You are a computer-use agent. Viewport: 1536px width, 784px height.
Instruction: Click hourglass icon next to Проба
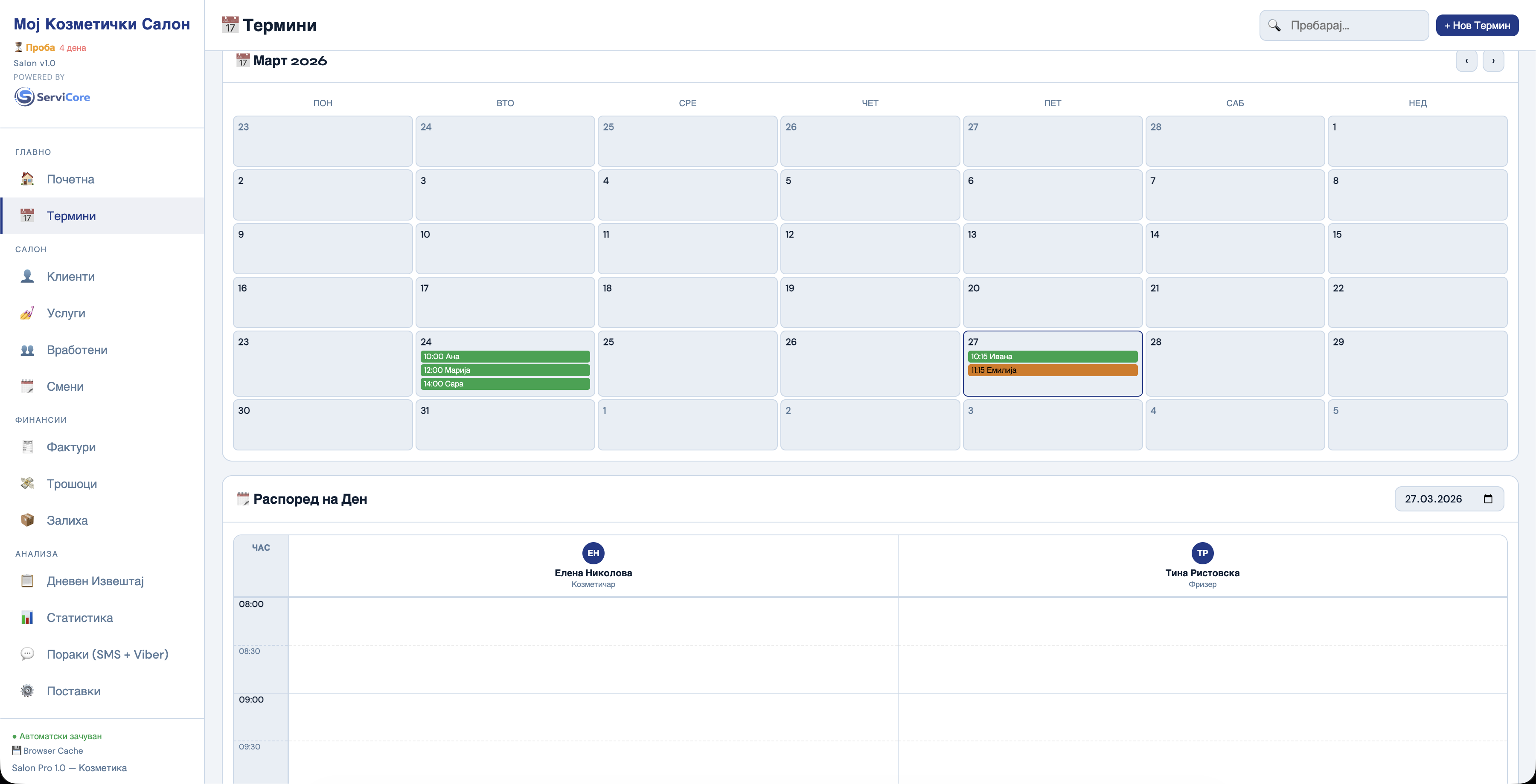point(18,47)
